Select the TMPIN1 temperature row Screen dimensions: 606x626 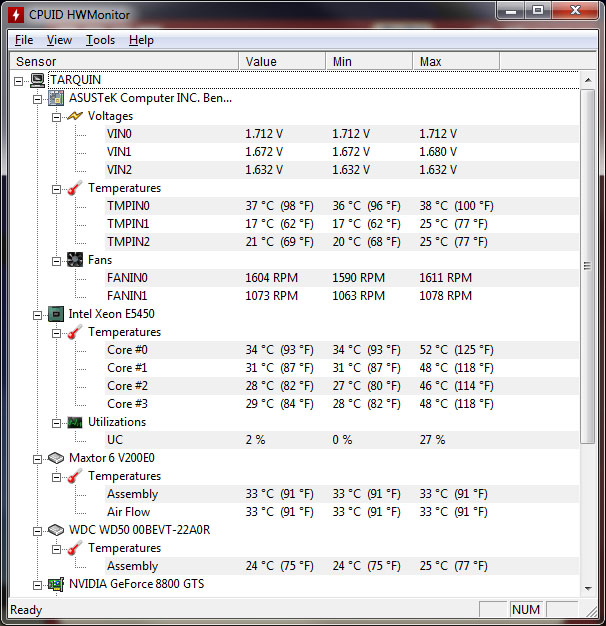click(x=342, y=224)
